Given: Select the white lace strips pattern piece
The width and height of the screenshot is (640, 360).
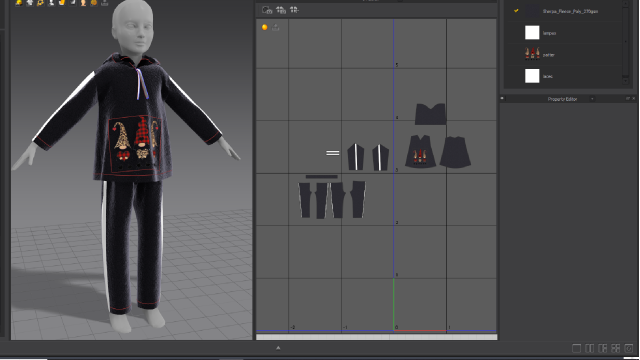Looking at the screenshot, I should coord(333,153).
